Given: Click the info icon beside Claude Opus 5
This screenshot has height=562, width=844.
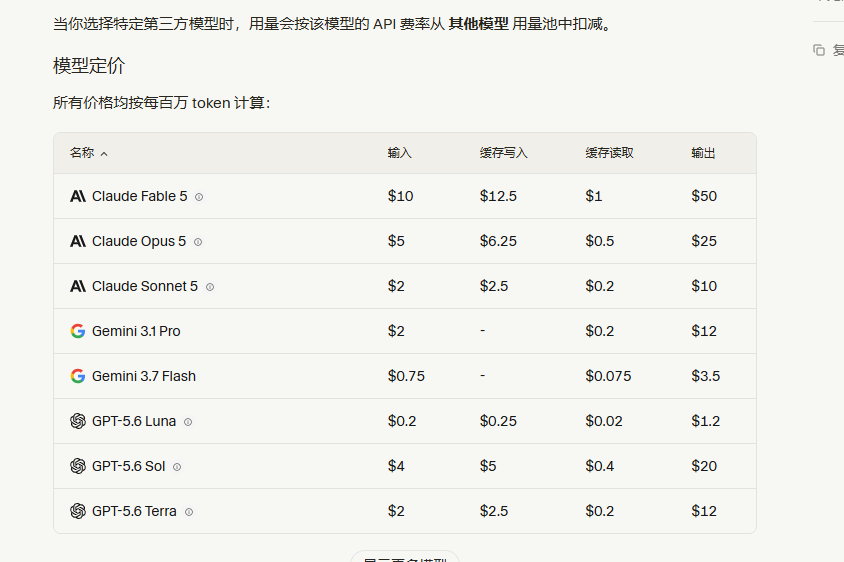Looking at the screenshot, I should 198,242.
